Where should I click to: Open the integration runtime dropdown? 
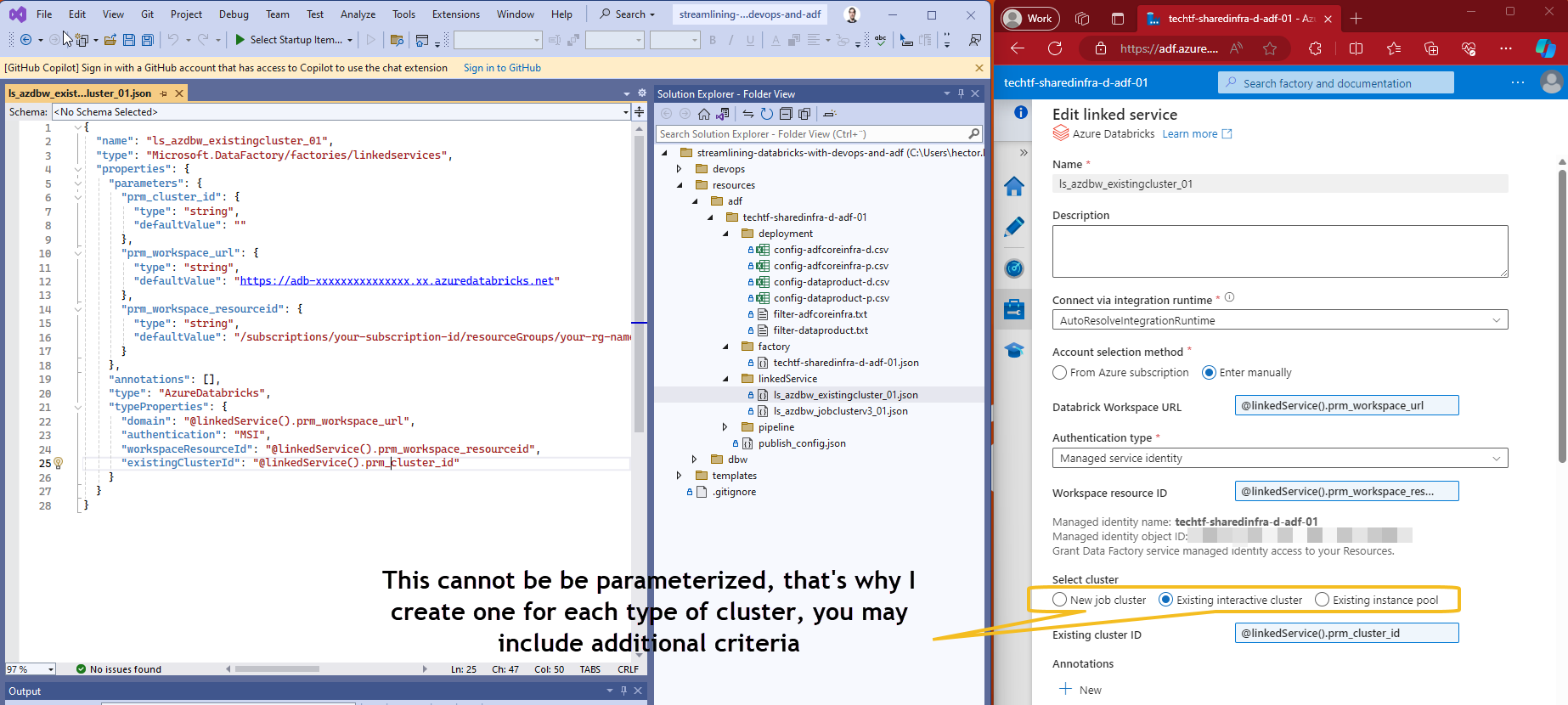pyautogui.click(x=1279, y=320)
